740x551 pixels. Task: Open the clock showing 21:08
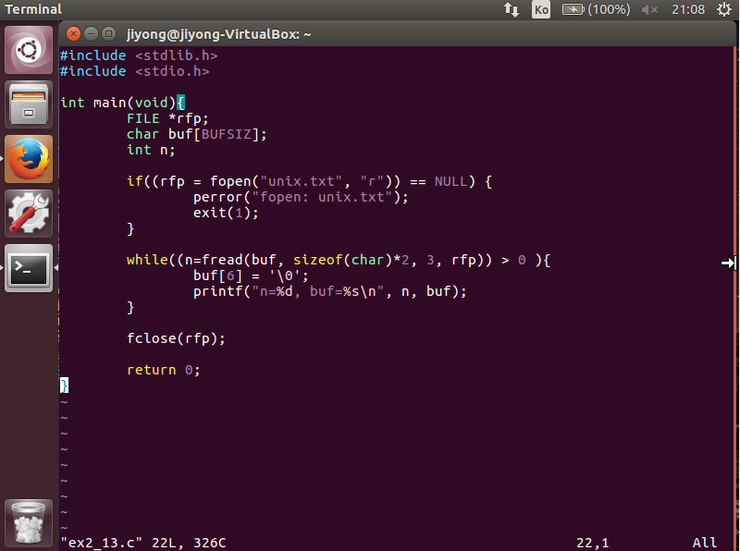(688, 9)
